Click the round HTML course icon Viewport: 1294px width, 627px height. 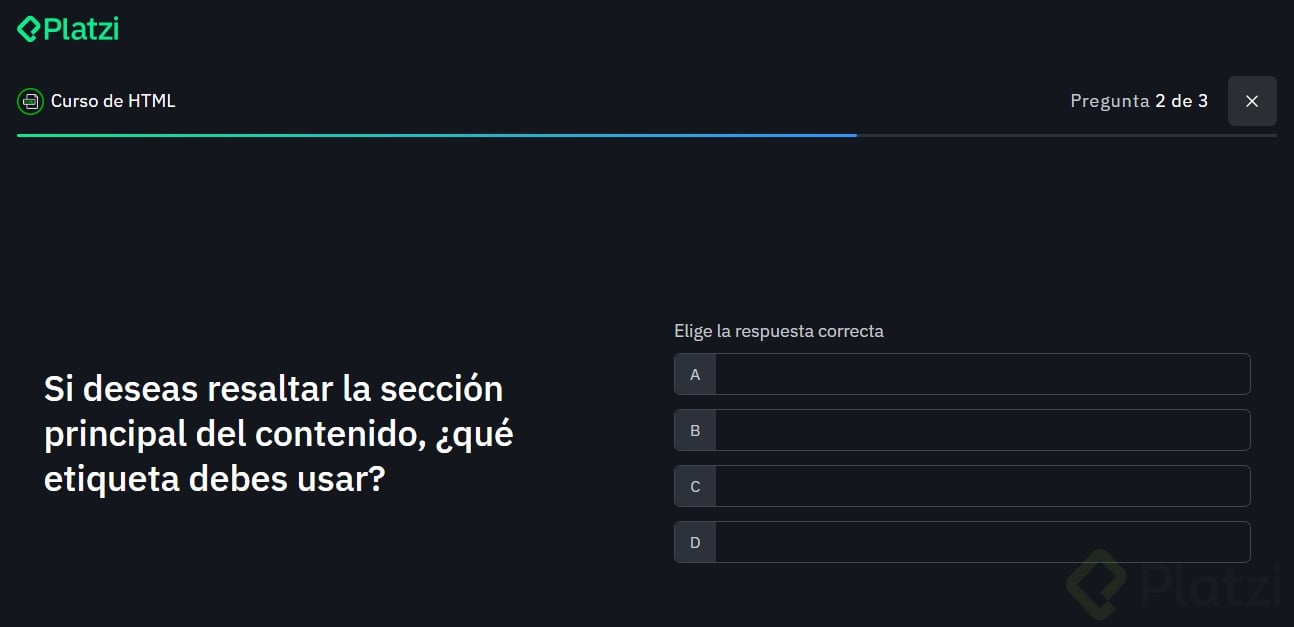pyautogui.click(x=30, y=101)
